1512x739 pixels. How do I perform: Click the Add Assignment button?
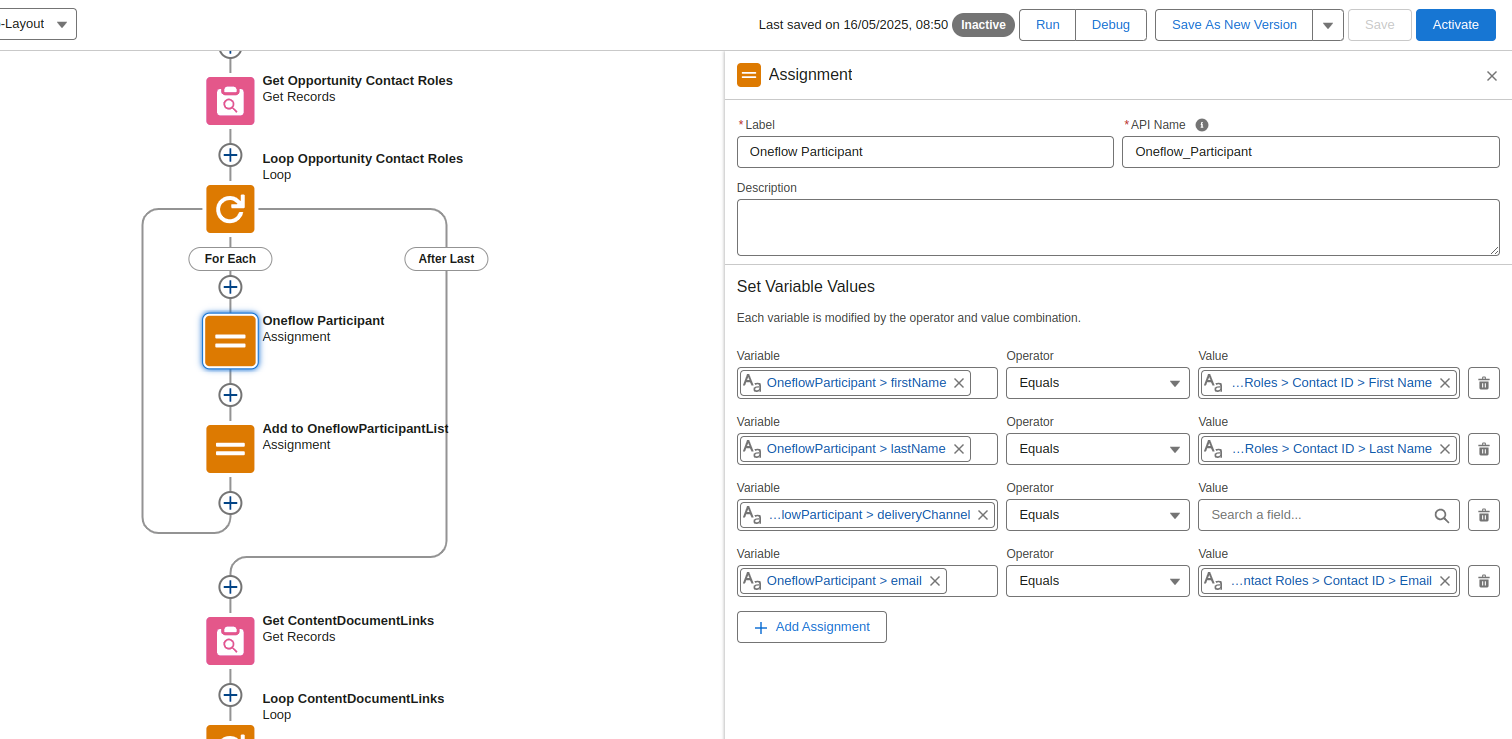click(812, 627)
